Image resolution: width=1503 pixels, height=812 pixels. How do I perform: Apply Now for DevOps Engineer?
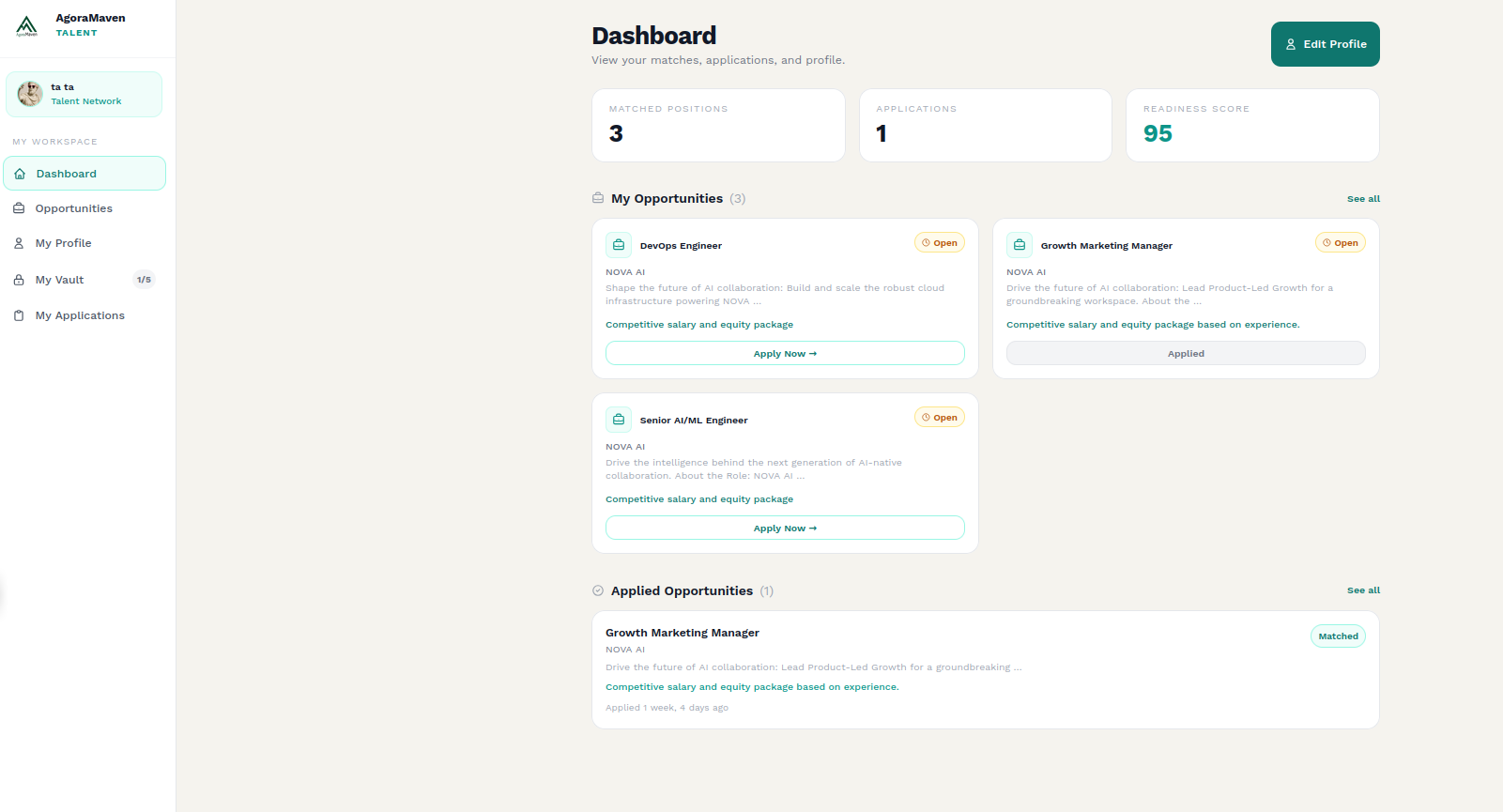pyautogui.click(x=785, y=353)
